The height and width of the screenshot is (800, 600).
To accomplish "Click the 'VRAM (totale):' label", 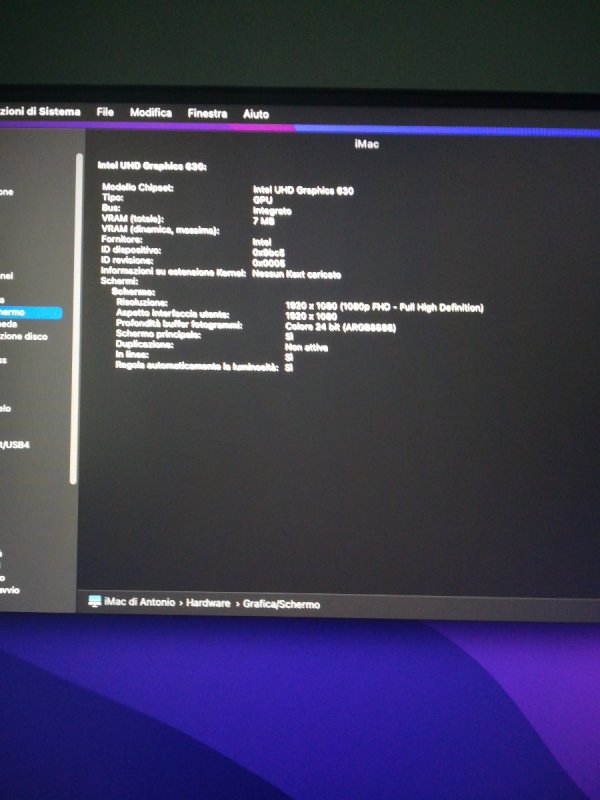I will pos(132,219).
